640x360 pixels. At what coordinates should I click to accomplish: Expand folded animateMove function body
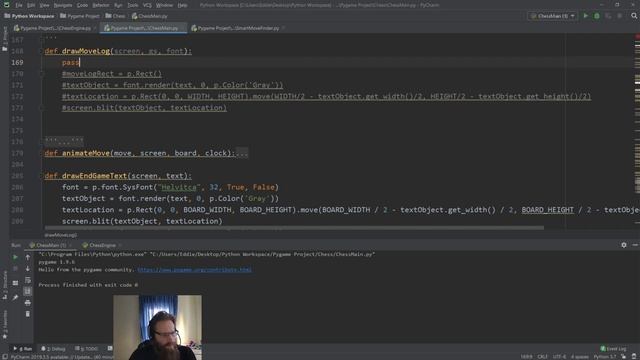pyautogui.click(x=242, y=153)
